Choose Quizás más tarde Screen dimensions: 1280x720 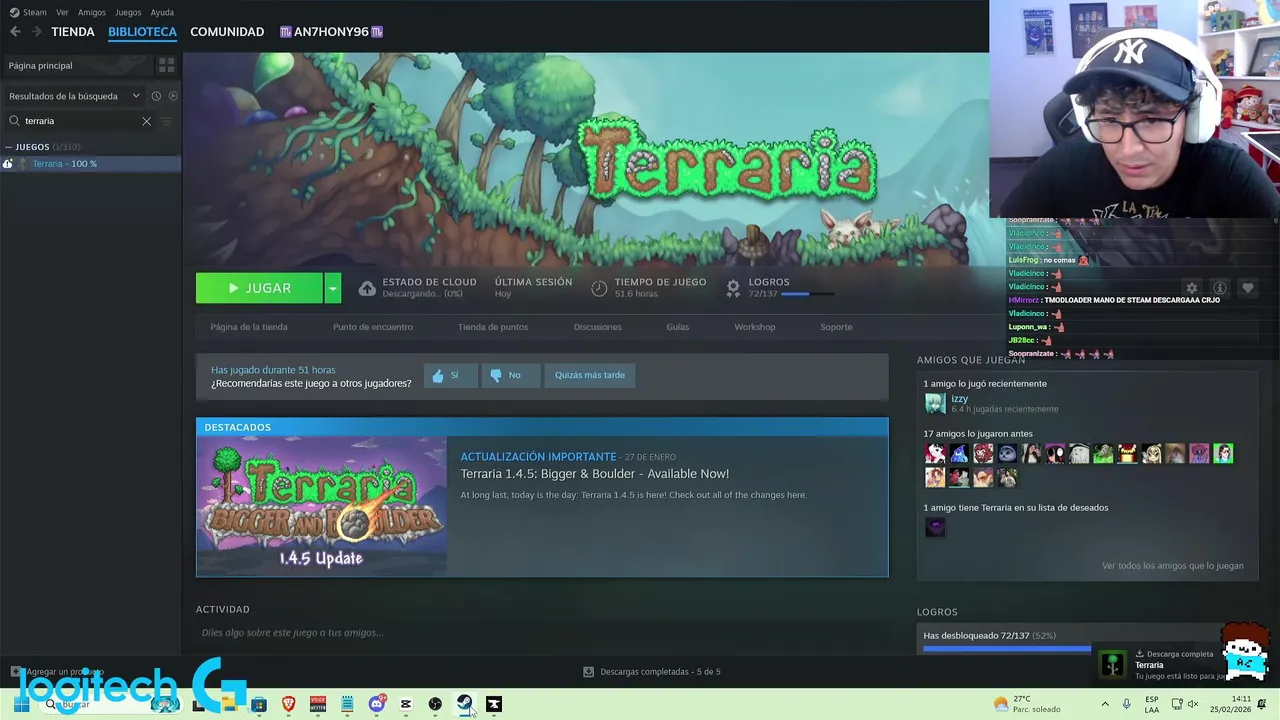(590, 375)
